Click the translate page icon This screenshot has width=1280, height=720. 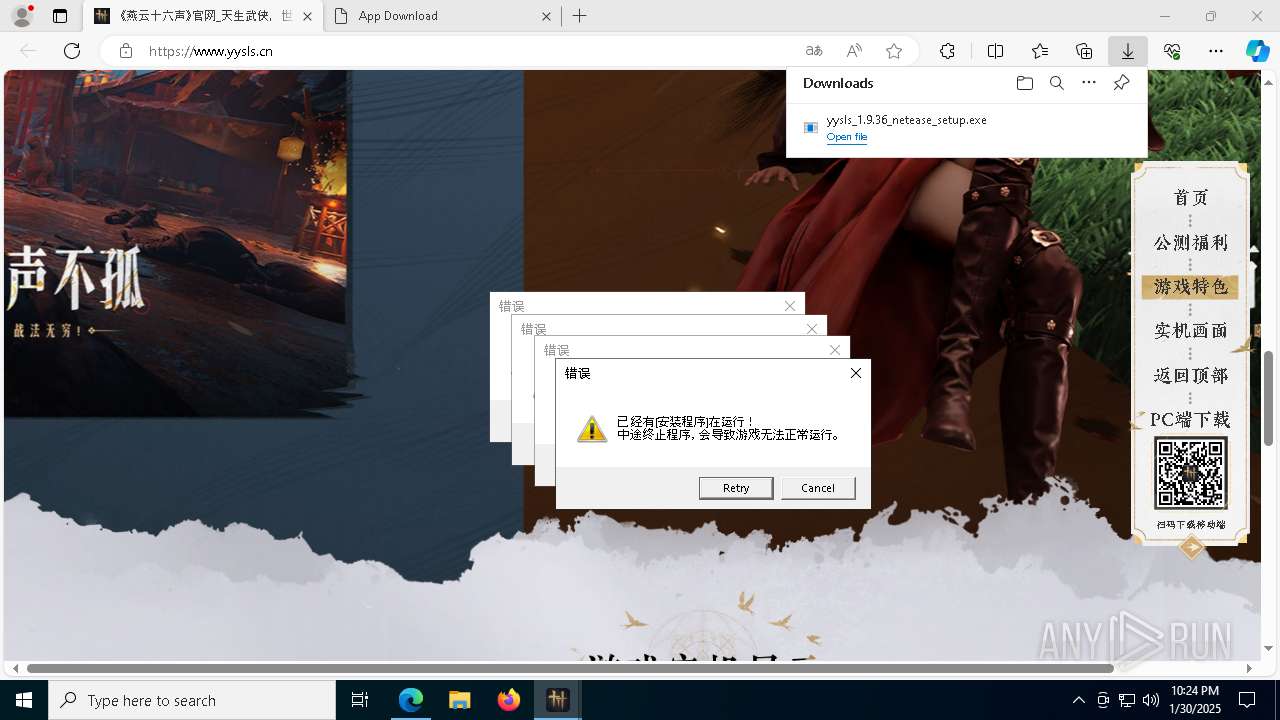tap(814, 51)
